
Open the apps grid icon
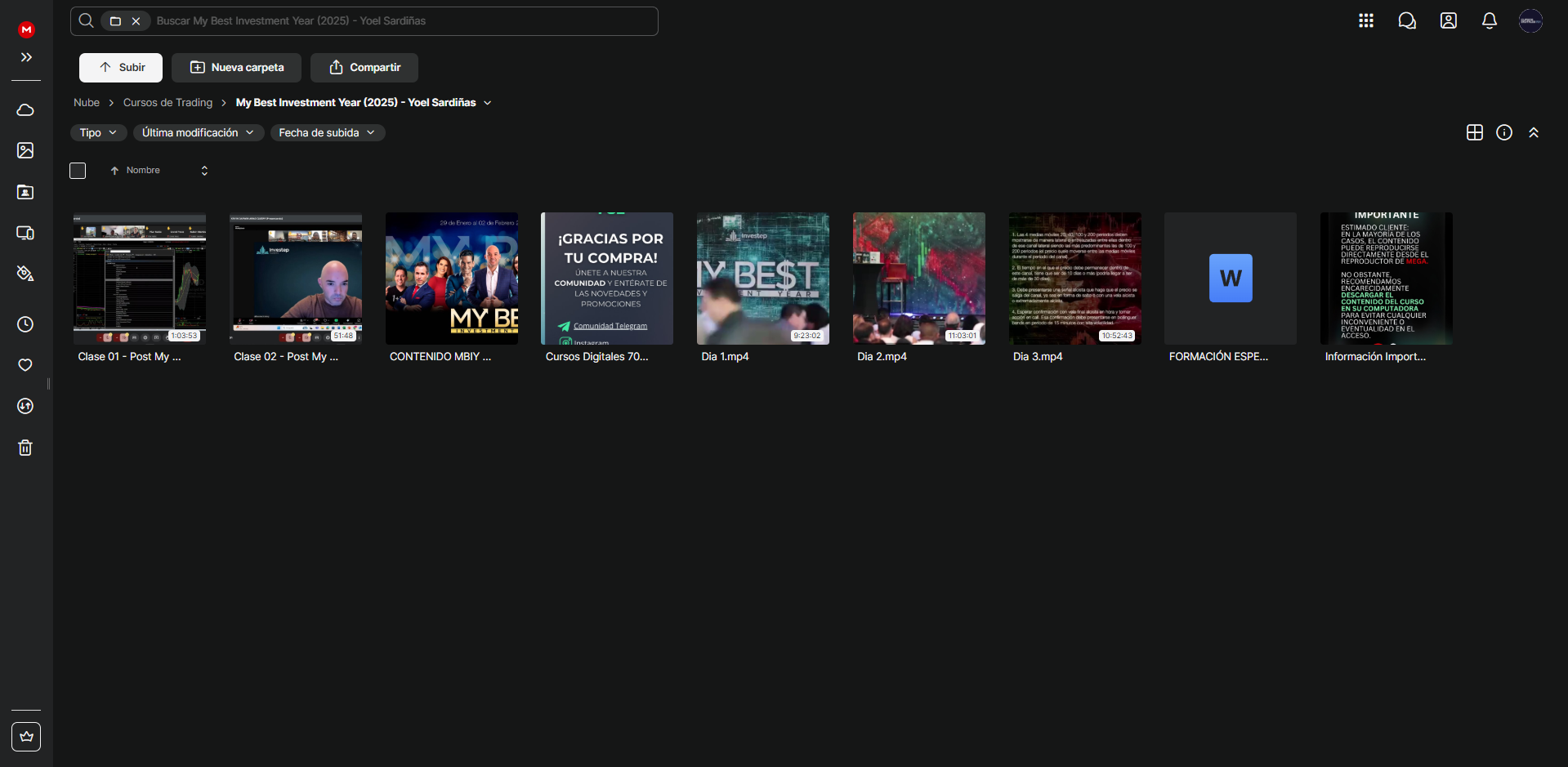pyautogui.click(x=1365, y=21)
